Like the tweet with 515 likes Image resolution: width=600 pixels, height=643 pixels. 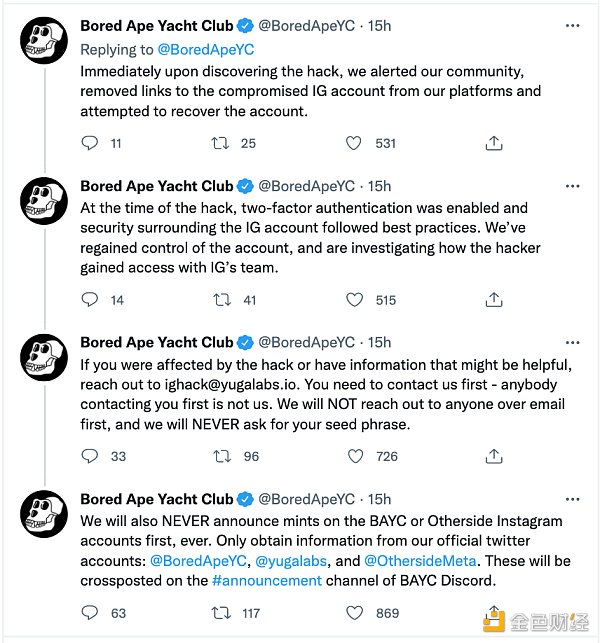point(353,299)
